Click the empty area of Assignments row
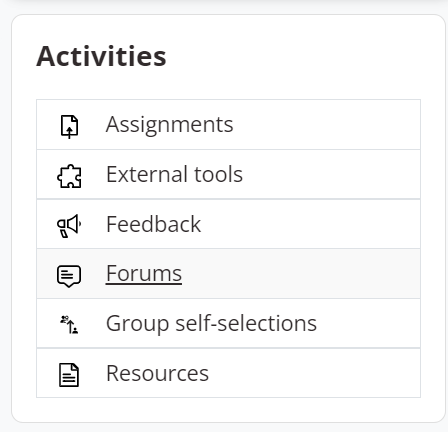The width and height of the screenshot is (448, 432). tap(327, 125)
